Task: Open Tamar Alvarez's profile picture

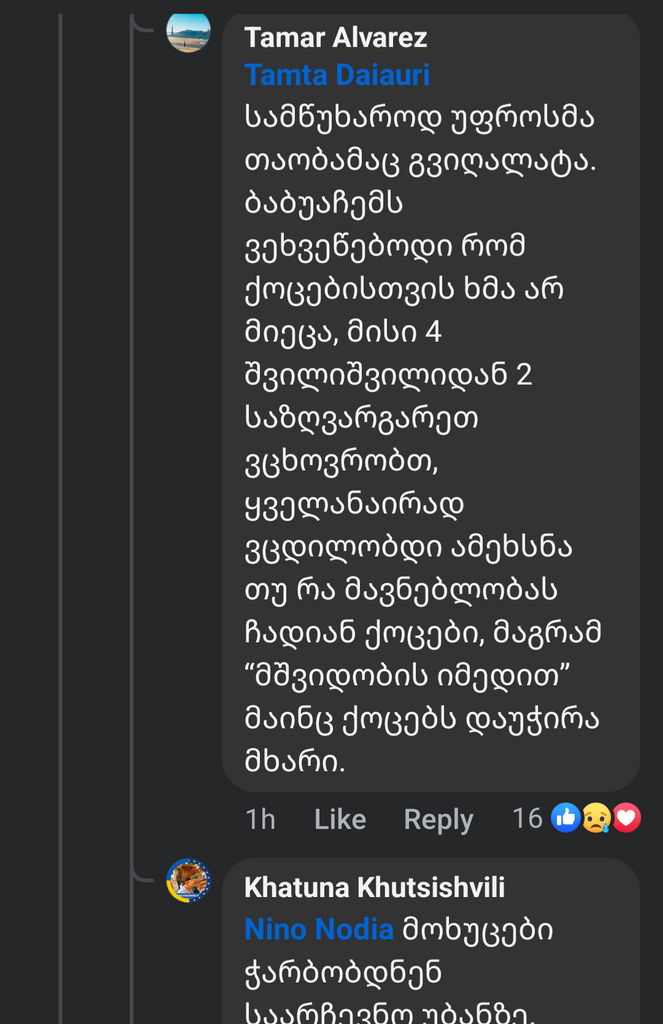Action: coord(189,33)
